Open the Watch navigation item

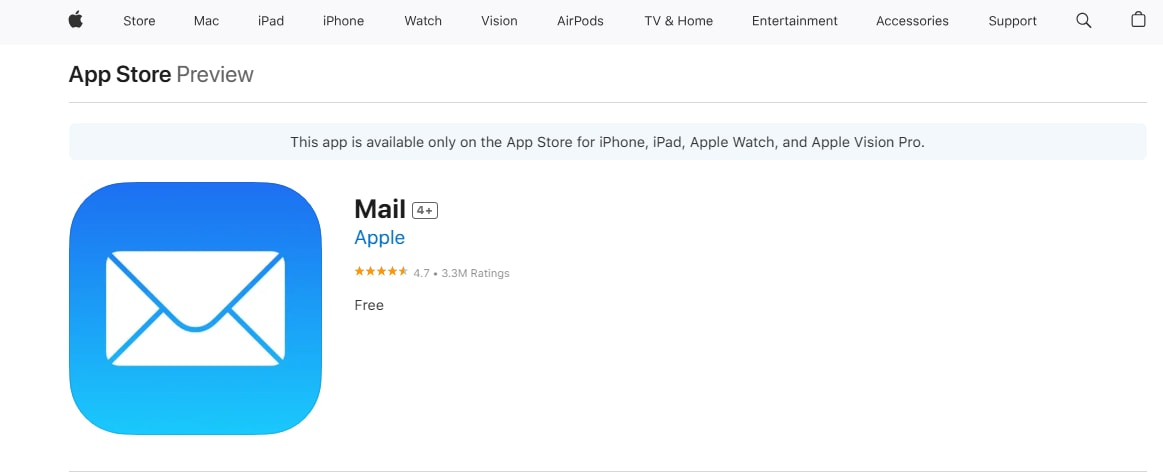click(423, 21)
